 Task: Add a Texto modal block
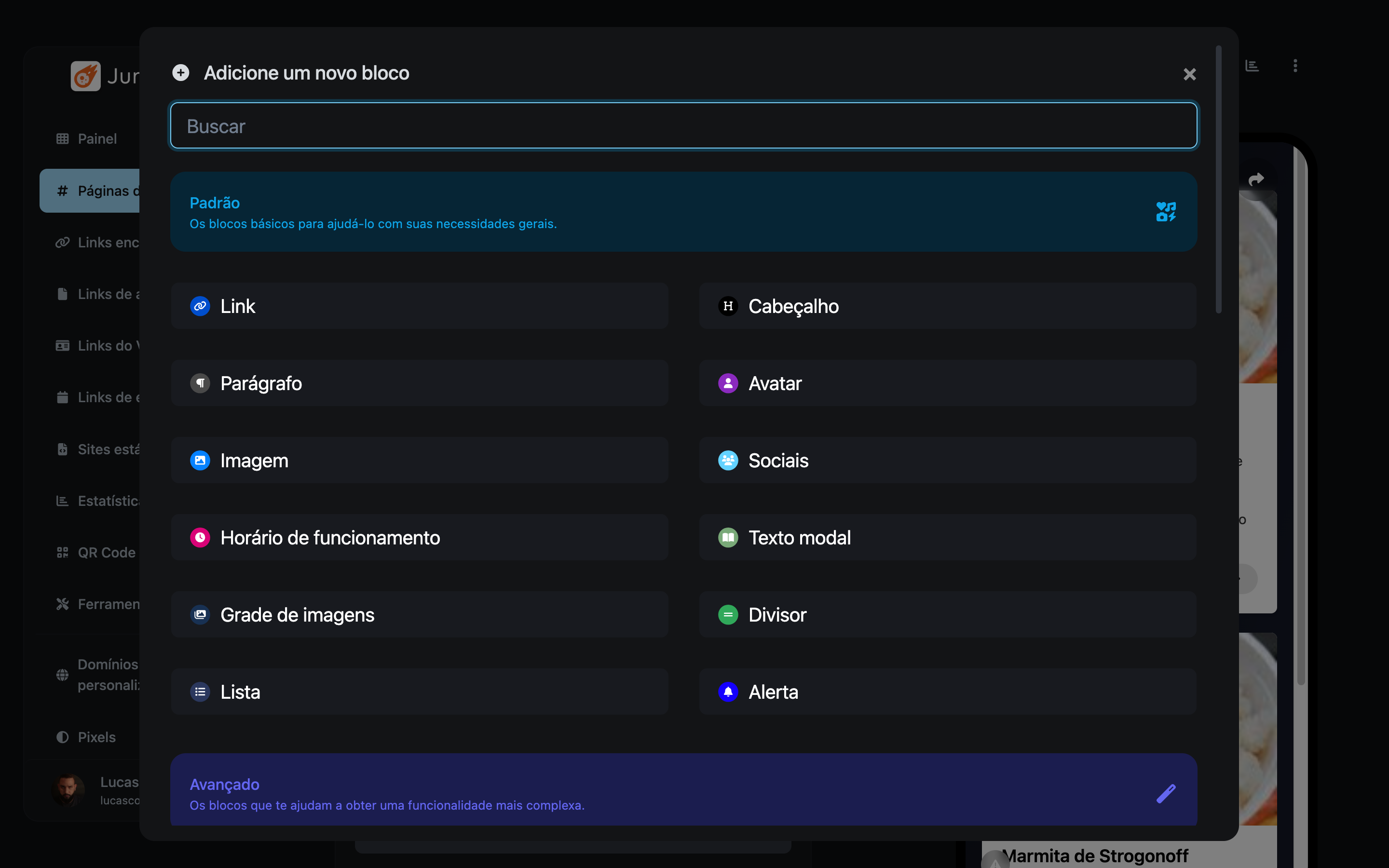[948, 537]
